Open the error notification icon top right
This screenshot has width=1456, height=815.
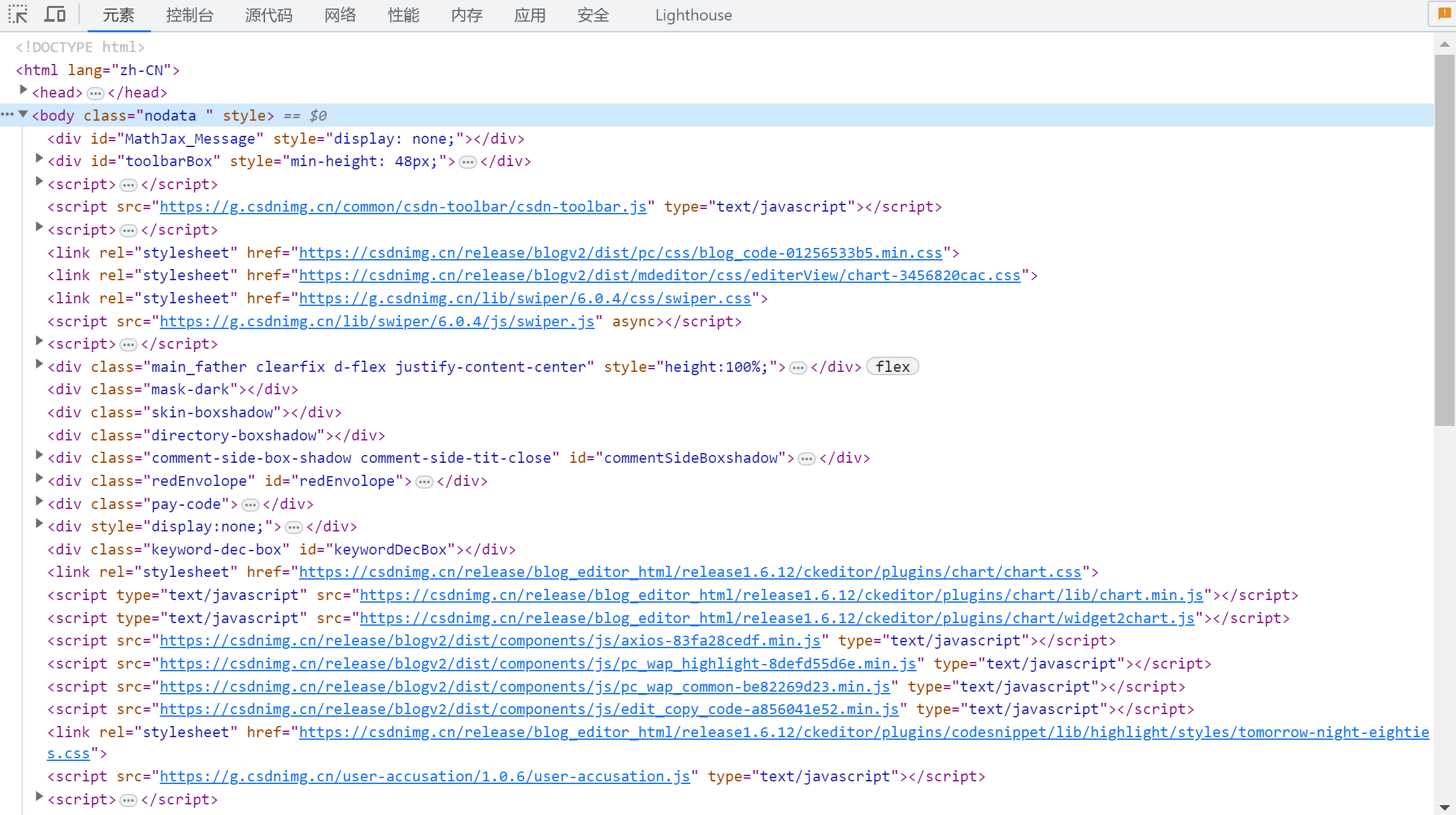click(1442, 14)
